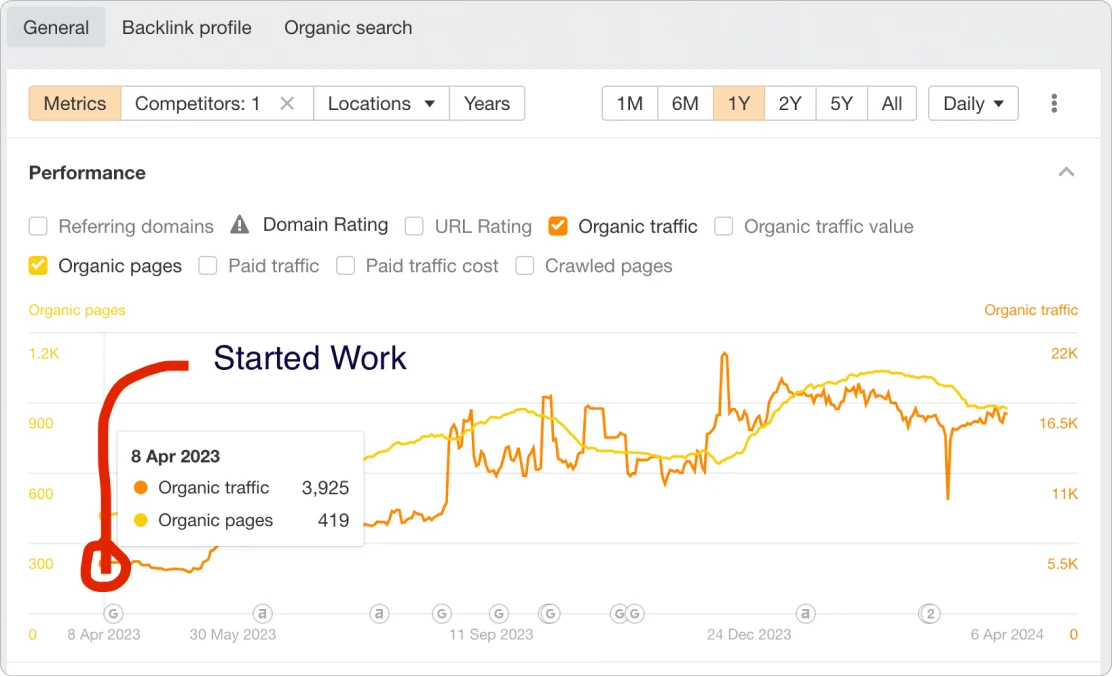This screenshot has height=677, width=1112.
Task: Collapse the Performance section
Action: 1066,171
